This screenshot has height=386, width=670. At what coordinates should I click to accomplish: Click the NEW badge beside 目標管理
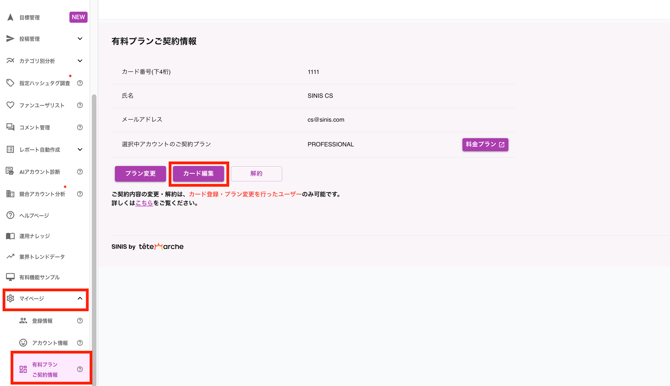click(x=78, y=17)
